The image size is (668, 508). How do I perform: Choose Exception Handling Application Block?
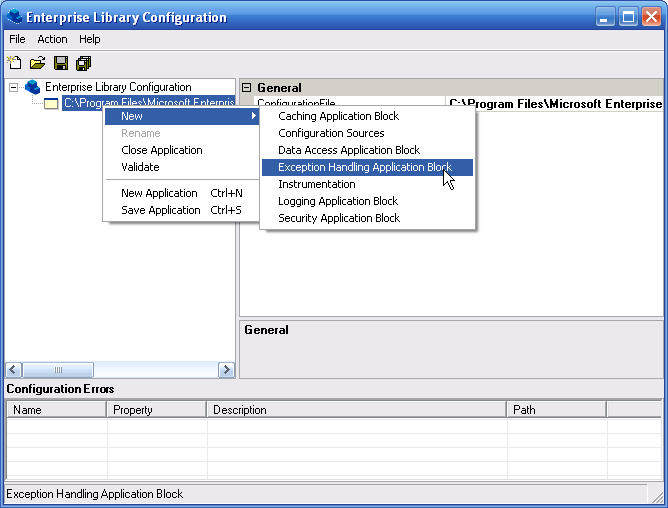[365, 167]
